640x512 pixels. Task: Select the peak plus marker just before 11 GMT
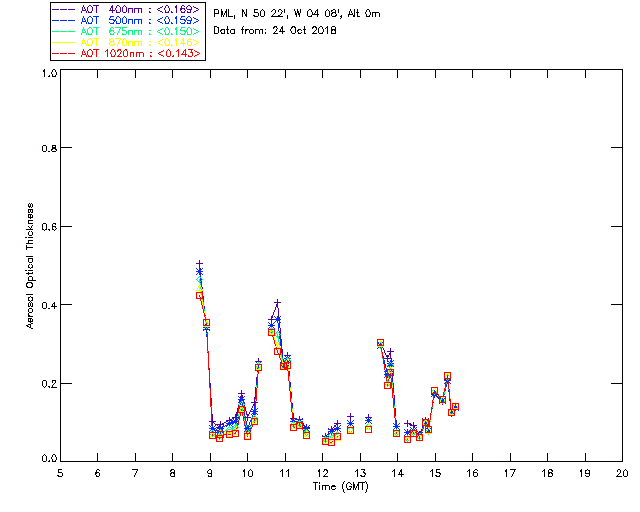tap(277, 302)
